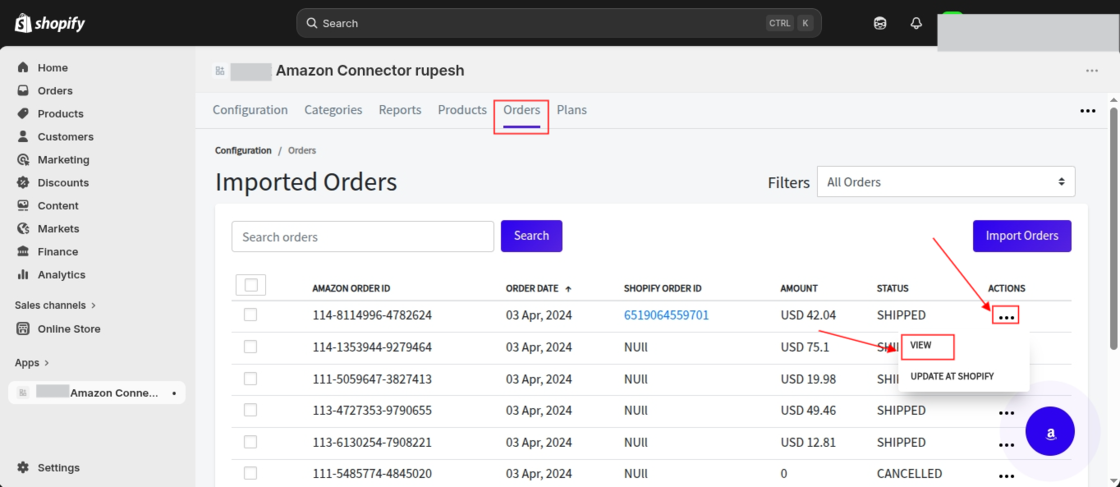Open Marketing in the sidebar
This screenshot has height=487, width=1120.
(63, 160)
